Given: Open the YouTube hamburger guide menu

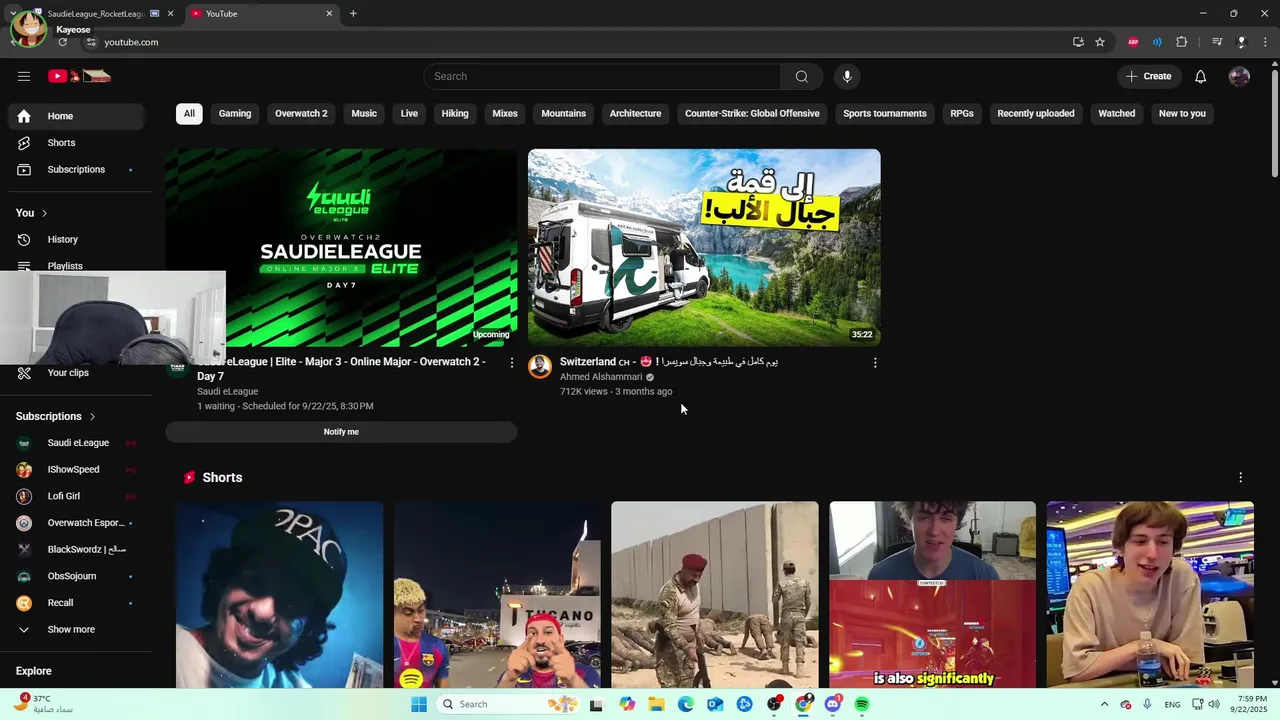Looking at the screenshot, I should tap(24, 76).
